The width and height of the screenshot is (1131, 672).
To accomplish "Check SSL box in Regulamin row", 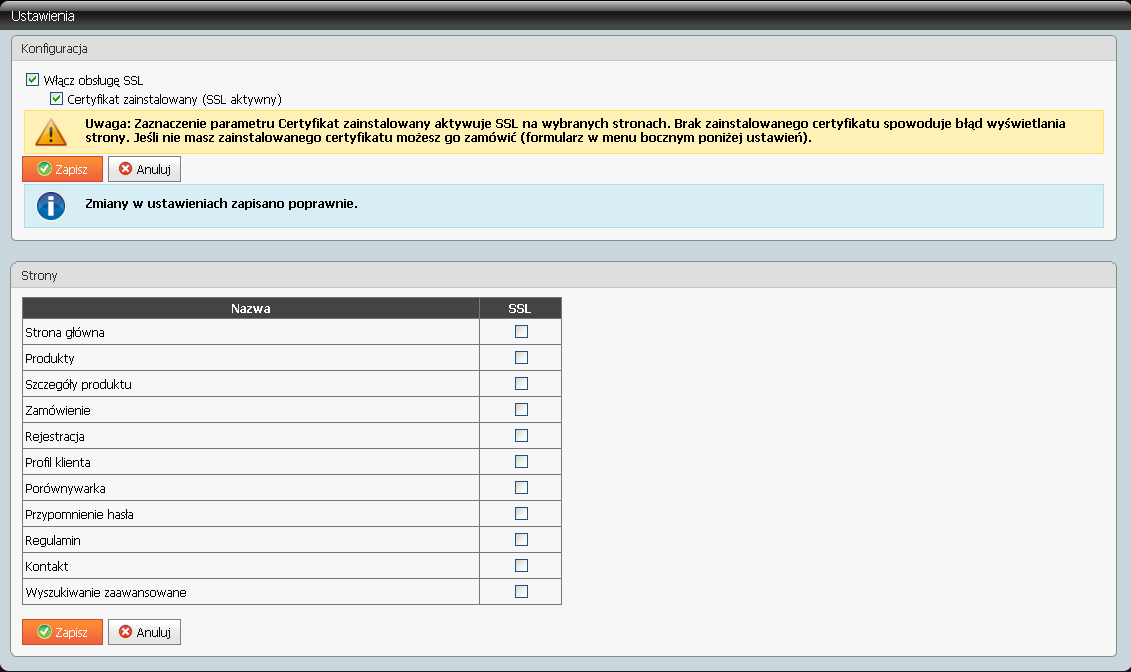I will [x=521, y=539].
